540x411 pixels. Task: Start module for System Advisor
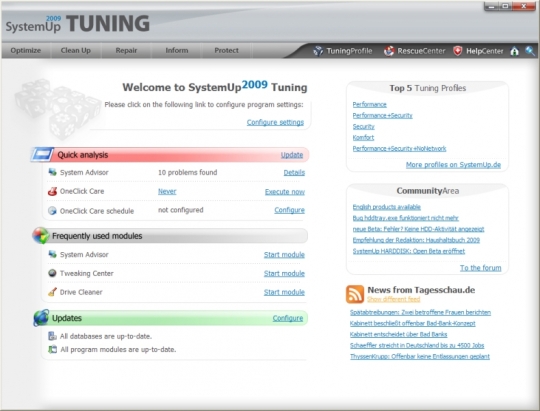284,255
